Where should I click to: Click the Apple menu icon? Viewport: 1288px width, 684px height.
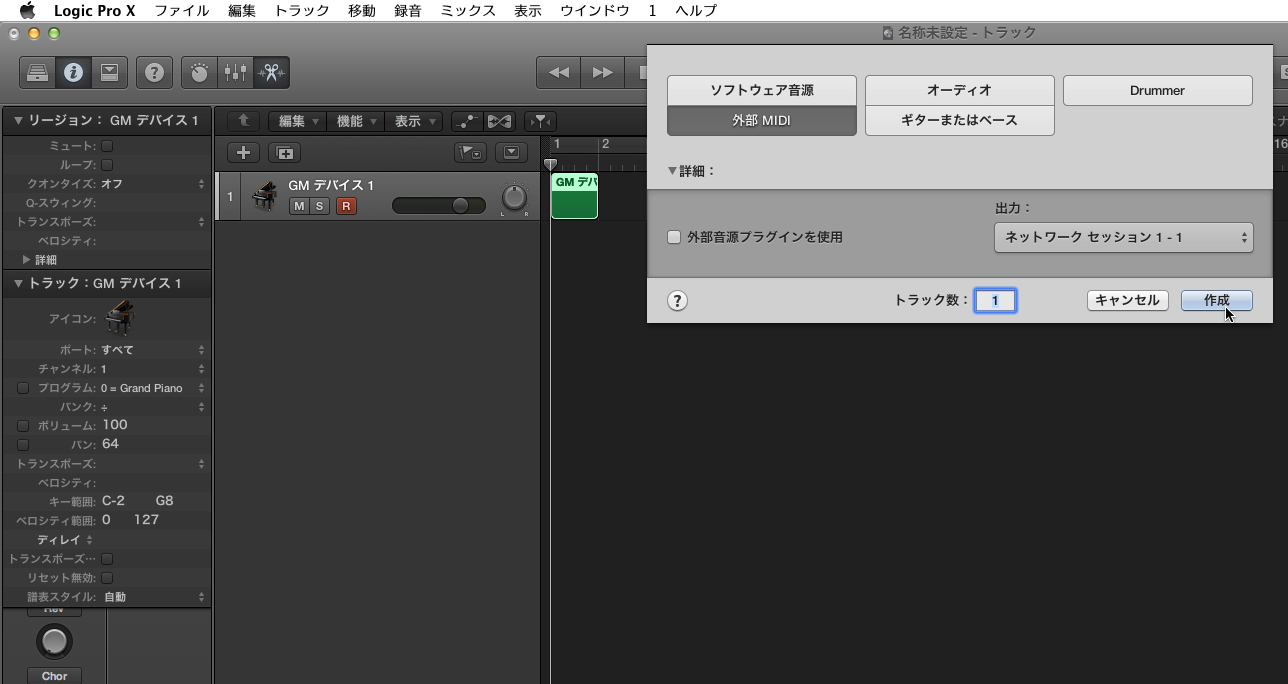point(27,11)
